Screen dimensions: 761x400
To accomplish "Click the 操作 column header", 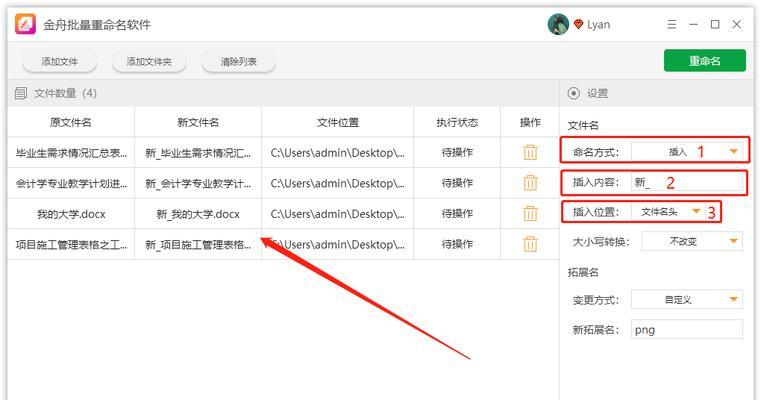I will 530,122.
